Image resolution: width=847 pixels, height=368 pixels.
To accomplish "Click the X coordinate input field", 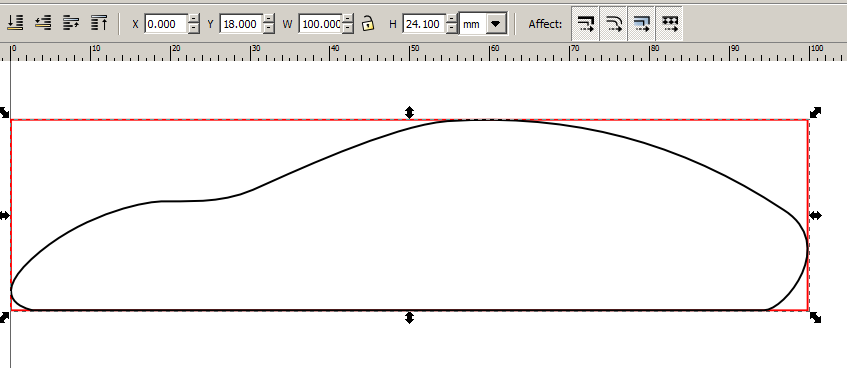I will click(166, 24).
